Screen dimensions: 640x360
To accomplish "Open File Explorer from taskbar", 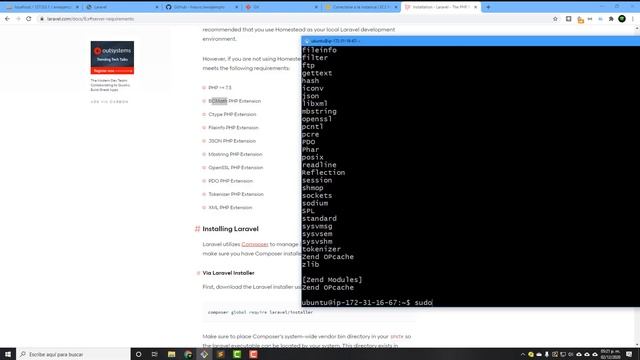I will coord(171,354).
